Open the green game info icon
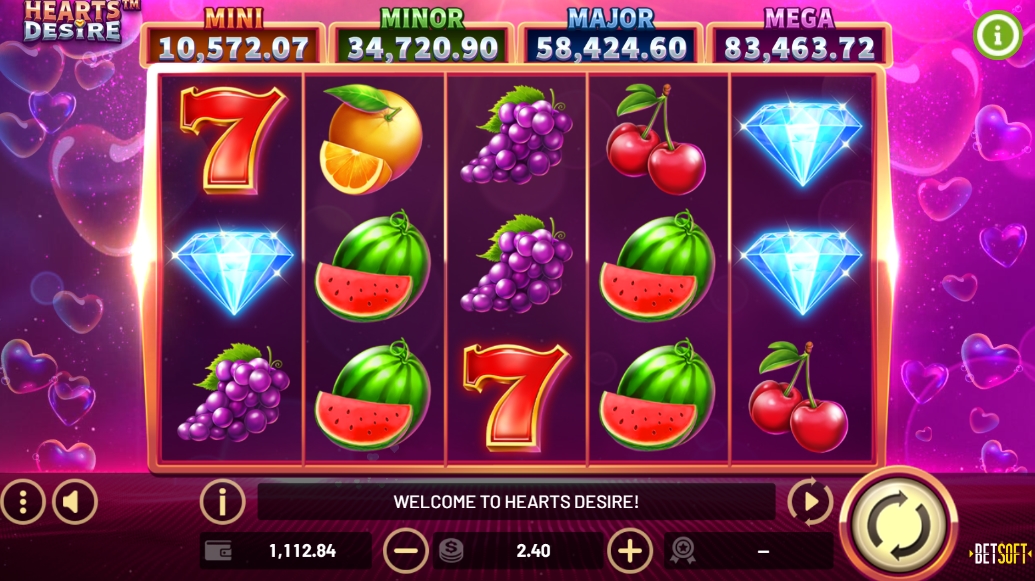The image size is (1035, 581). coord(997,34)
